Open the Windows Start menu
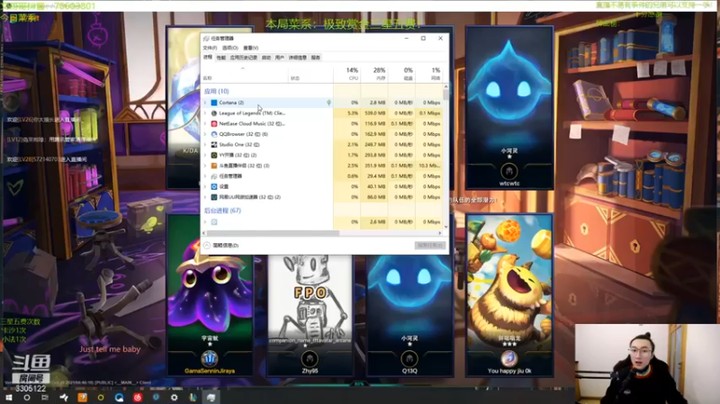 pos(8,398)
